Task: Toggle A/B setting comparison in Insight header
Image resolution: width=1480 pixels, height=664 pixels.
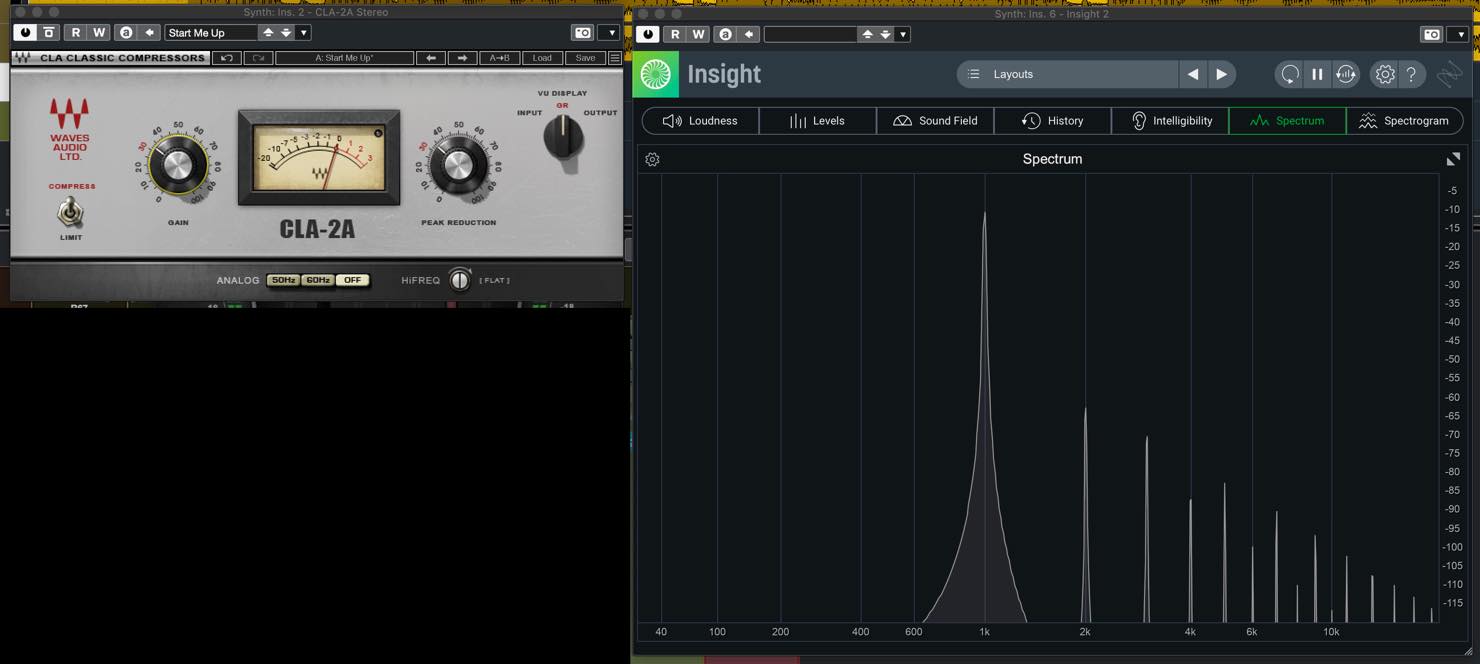Action: click(x=725, y=34)
